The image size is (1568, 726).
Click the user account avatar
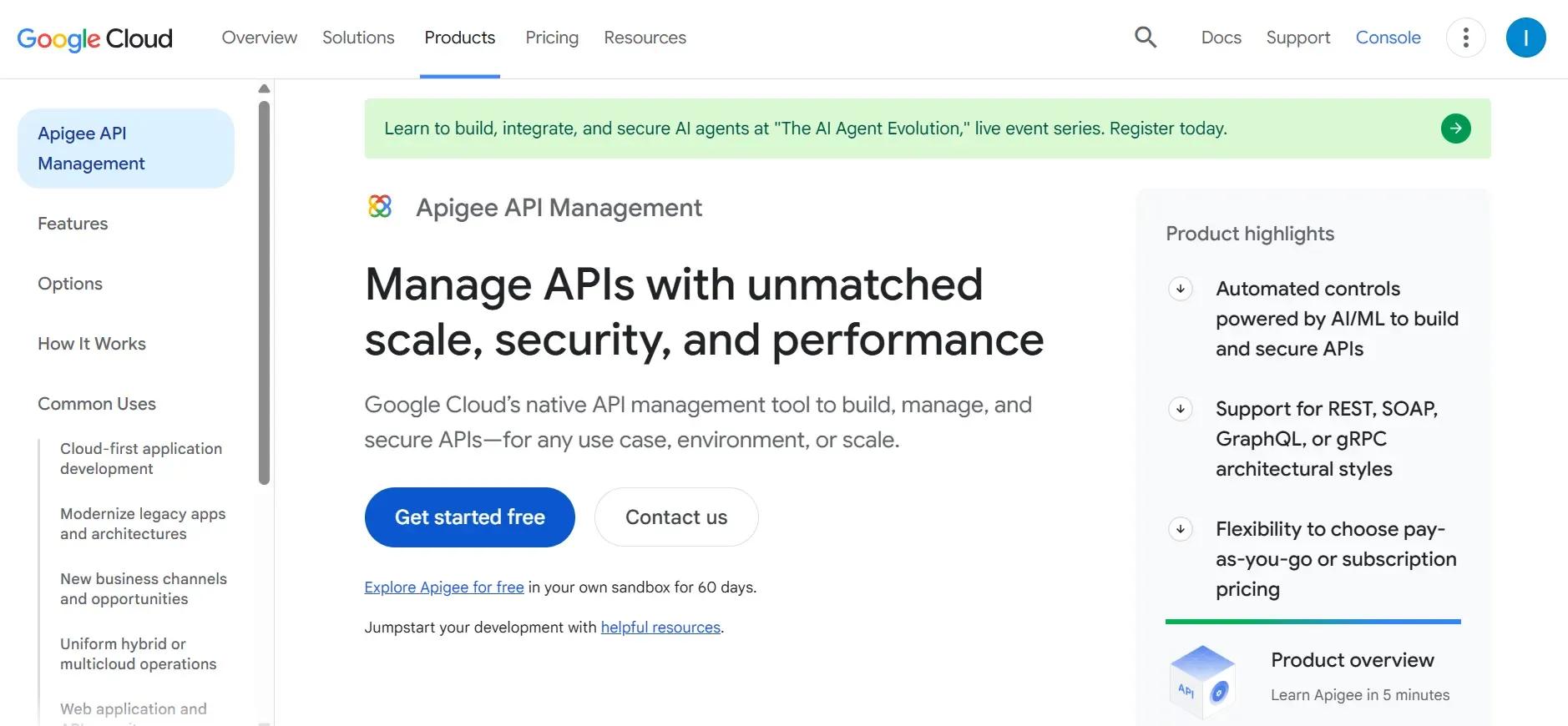[x=1525, y=38]
